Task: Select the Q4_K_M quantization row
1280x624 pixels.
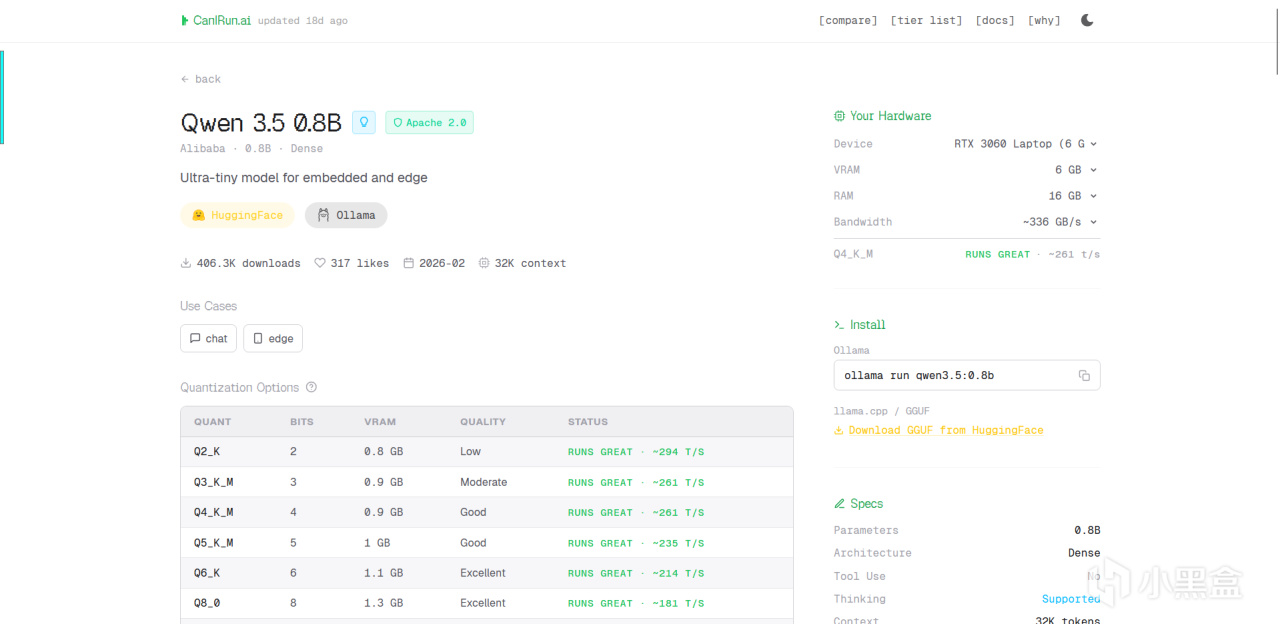Action: [x=486, y=512]
